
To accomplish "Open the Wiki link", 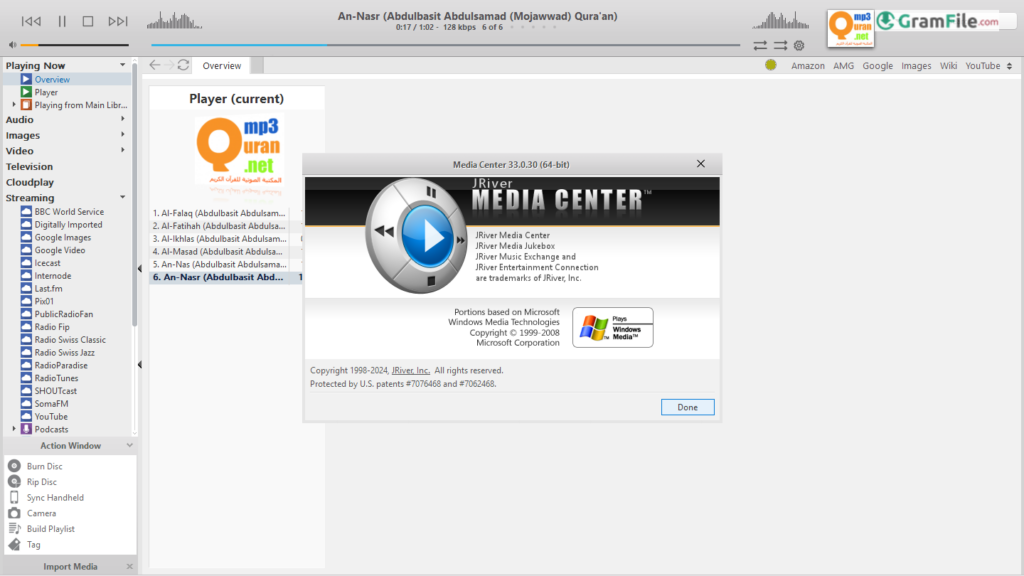I will point(948,66).
